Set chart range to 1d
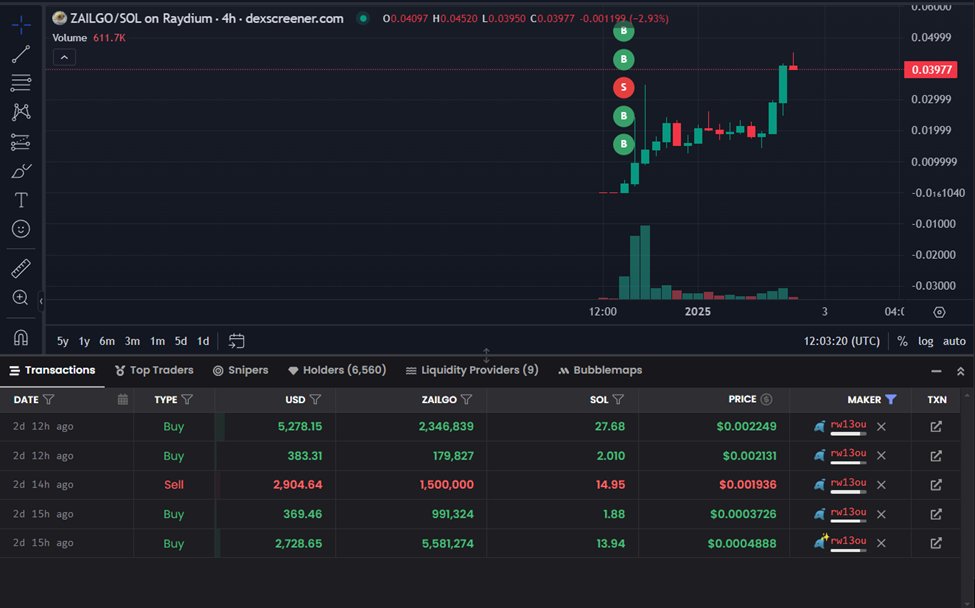Viewport: 975px width, 608px height. point(203,341)
